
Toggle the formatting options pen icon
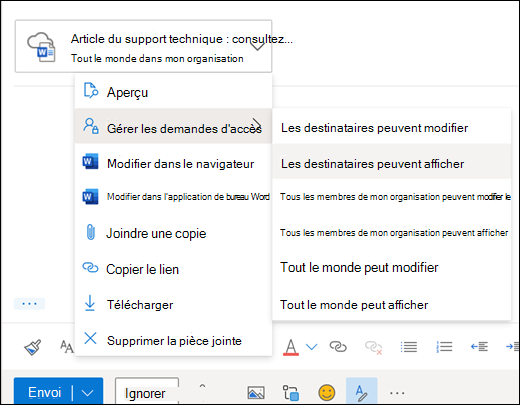(361, 392)
